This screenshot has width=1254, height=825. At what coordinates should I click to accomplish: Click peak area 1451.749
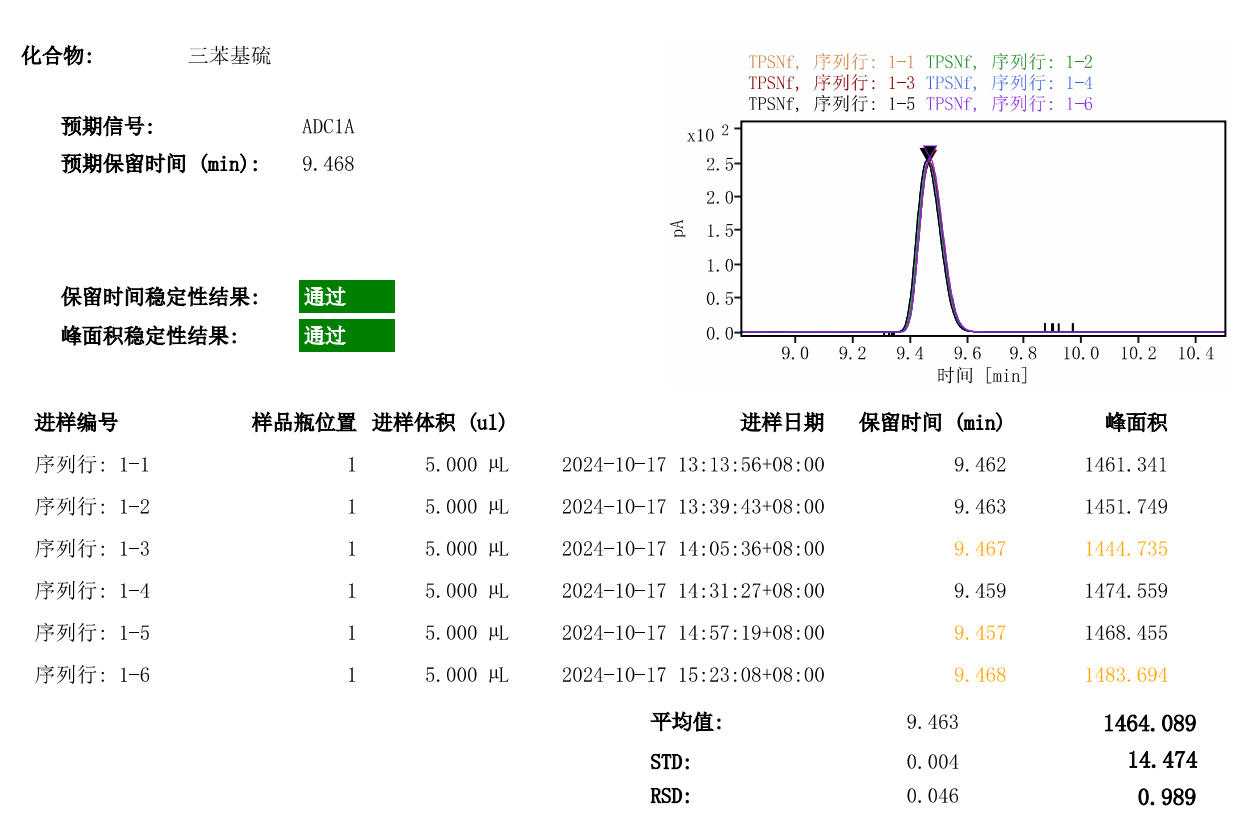tap(1126, 507)
